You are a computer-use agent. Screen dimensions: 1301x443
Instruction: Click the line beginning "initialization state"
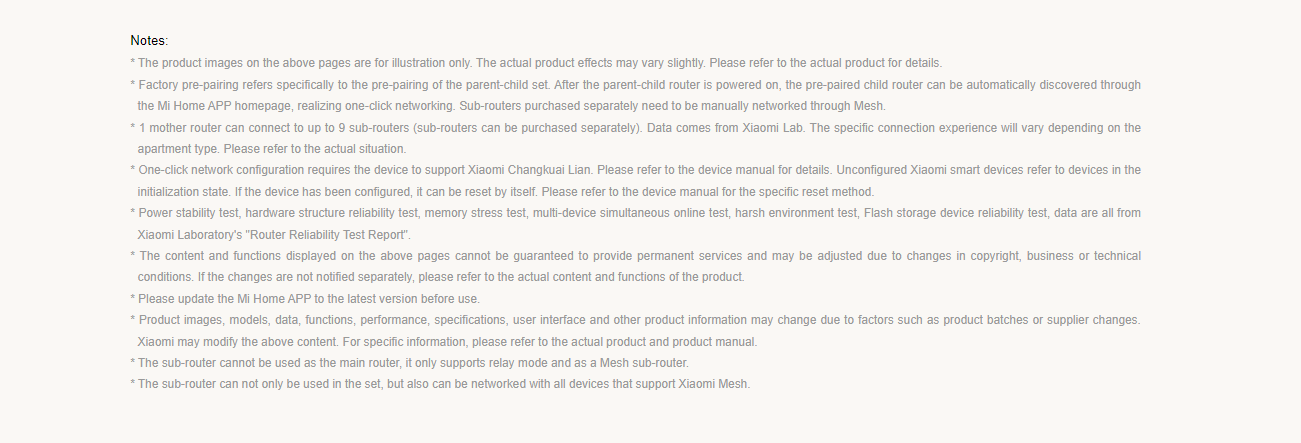coord(506,191)
